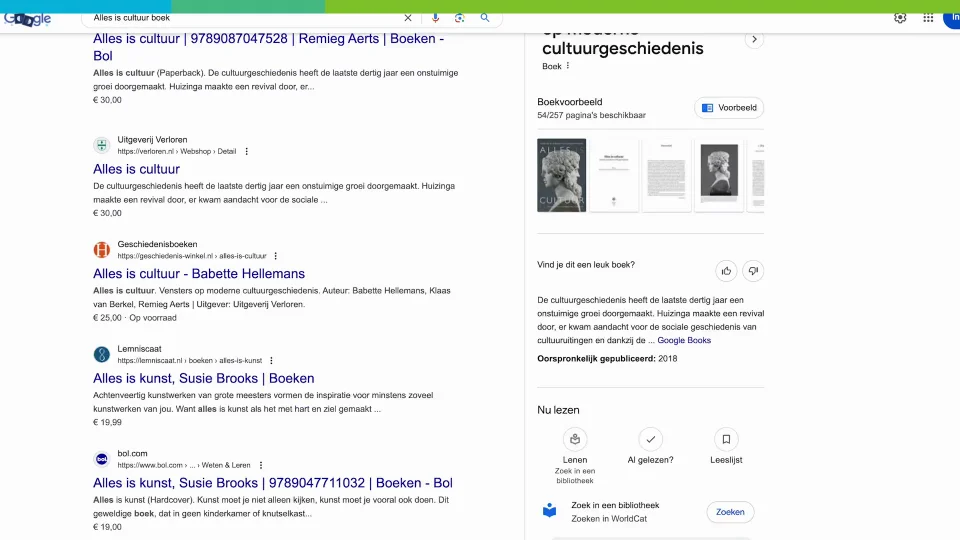Open options menu for bol.com result
The height and width of the screenshot is (540, 960).
(261, 465)
